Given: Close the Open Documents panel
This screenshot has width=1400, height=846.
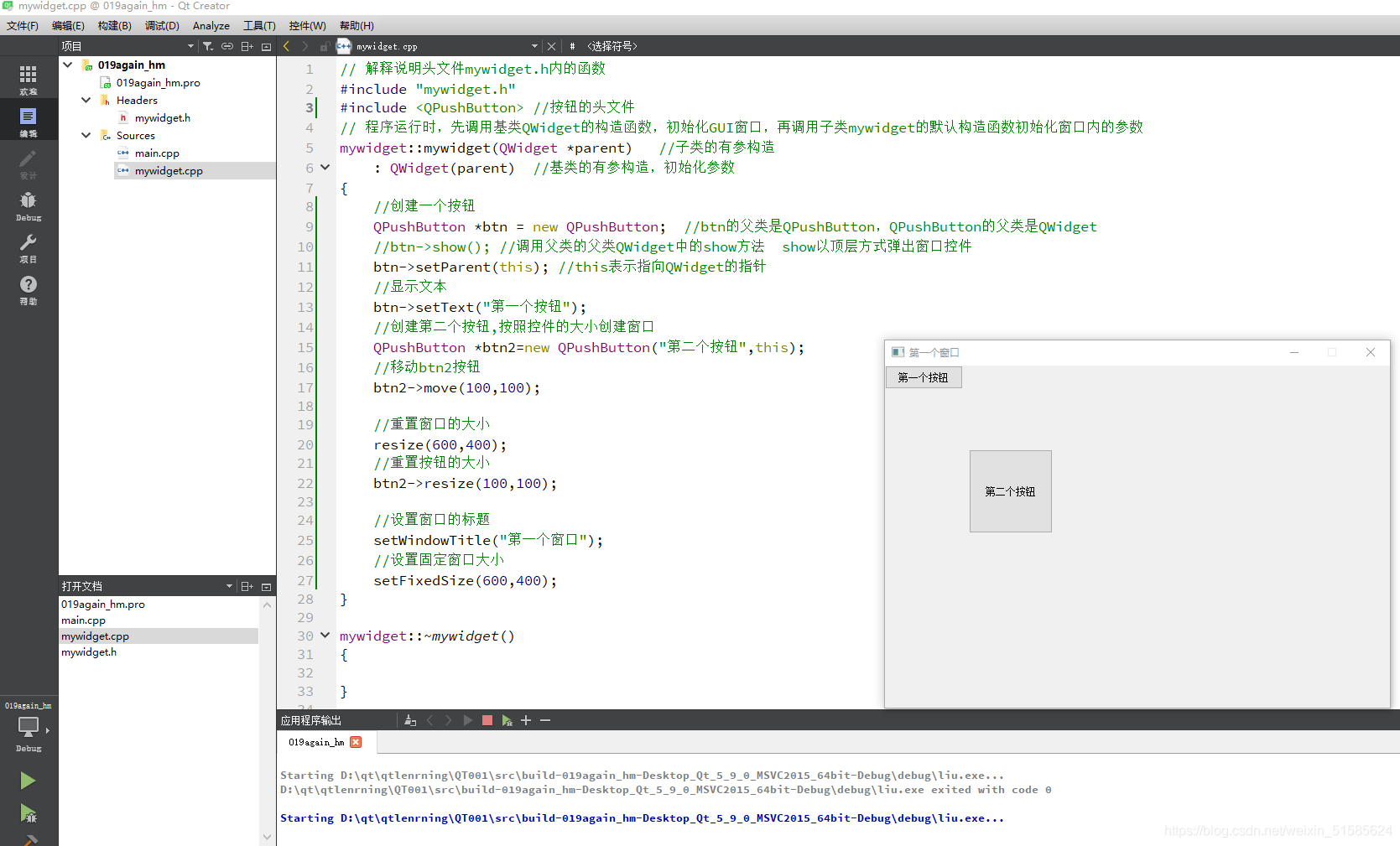Looking at the screenshot, I should click(267, 586).
